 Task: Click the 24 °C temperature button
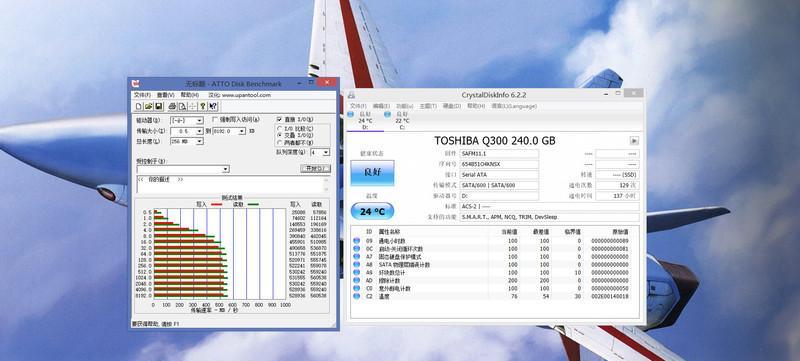point(372,211)
